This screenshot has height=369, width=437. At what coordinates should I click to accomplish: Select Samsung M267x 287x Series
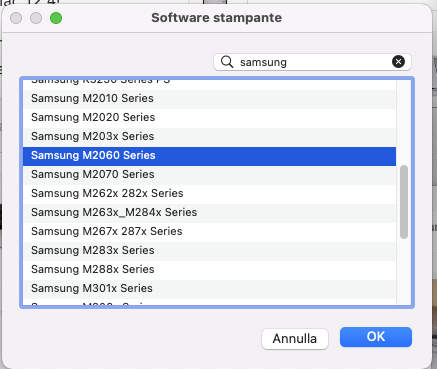(x=209, y=231)
